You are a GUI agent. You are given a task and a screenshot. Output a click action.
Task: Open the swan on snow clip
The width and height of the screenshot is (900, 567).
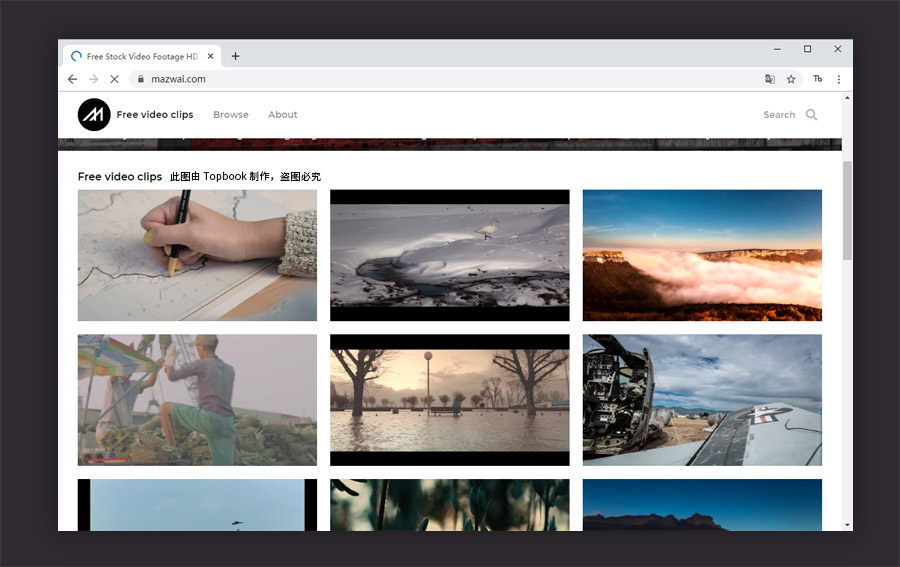(x=449, y=255)
